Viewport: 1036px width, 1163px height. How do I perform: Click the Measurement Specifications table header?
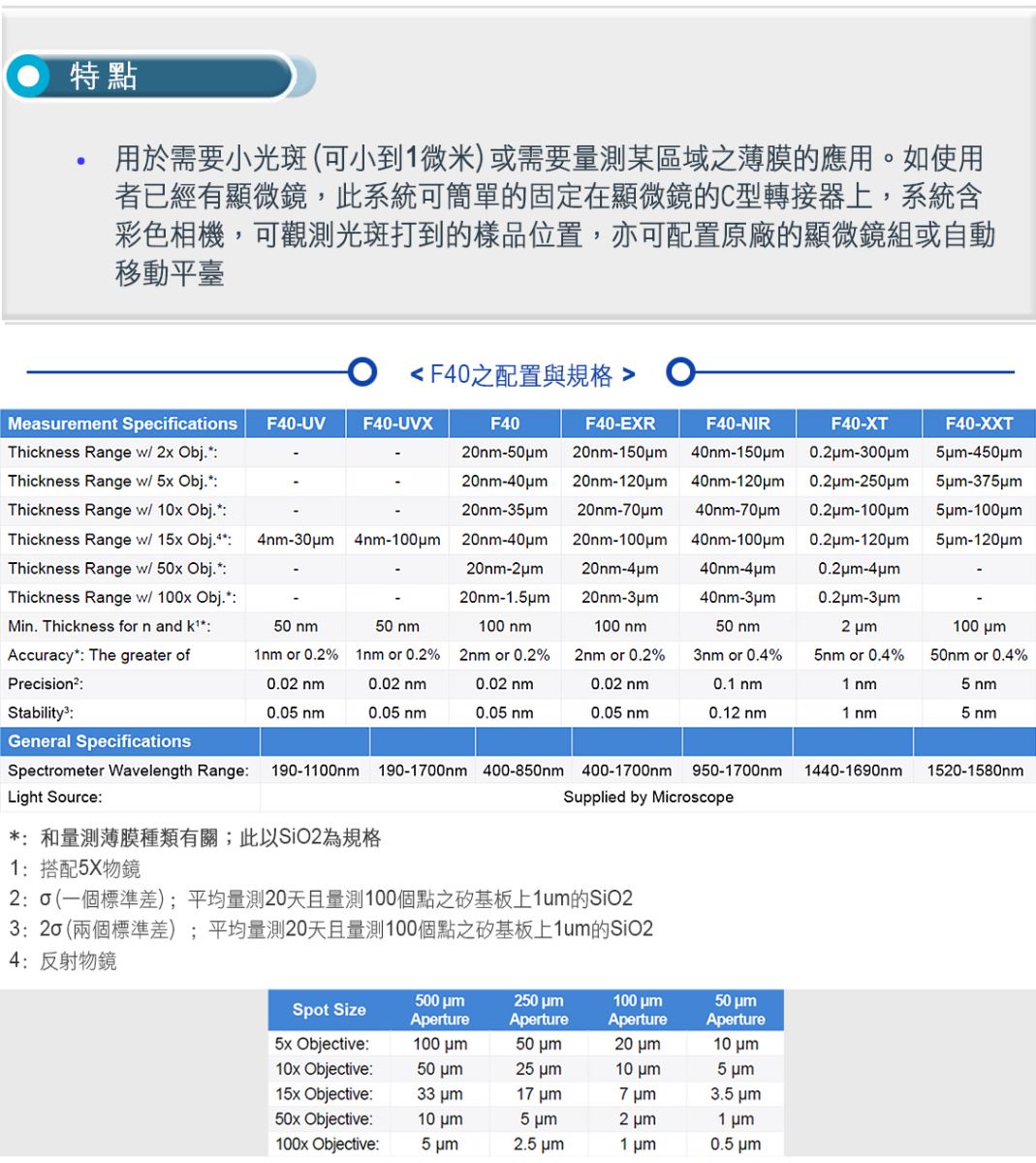tap(122, 424)
